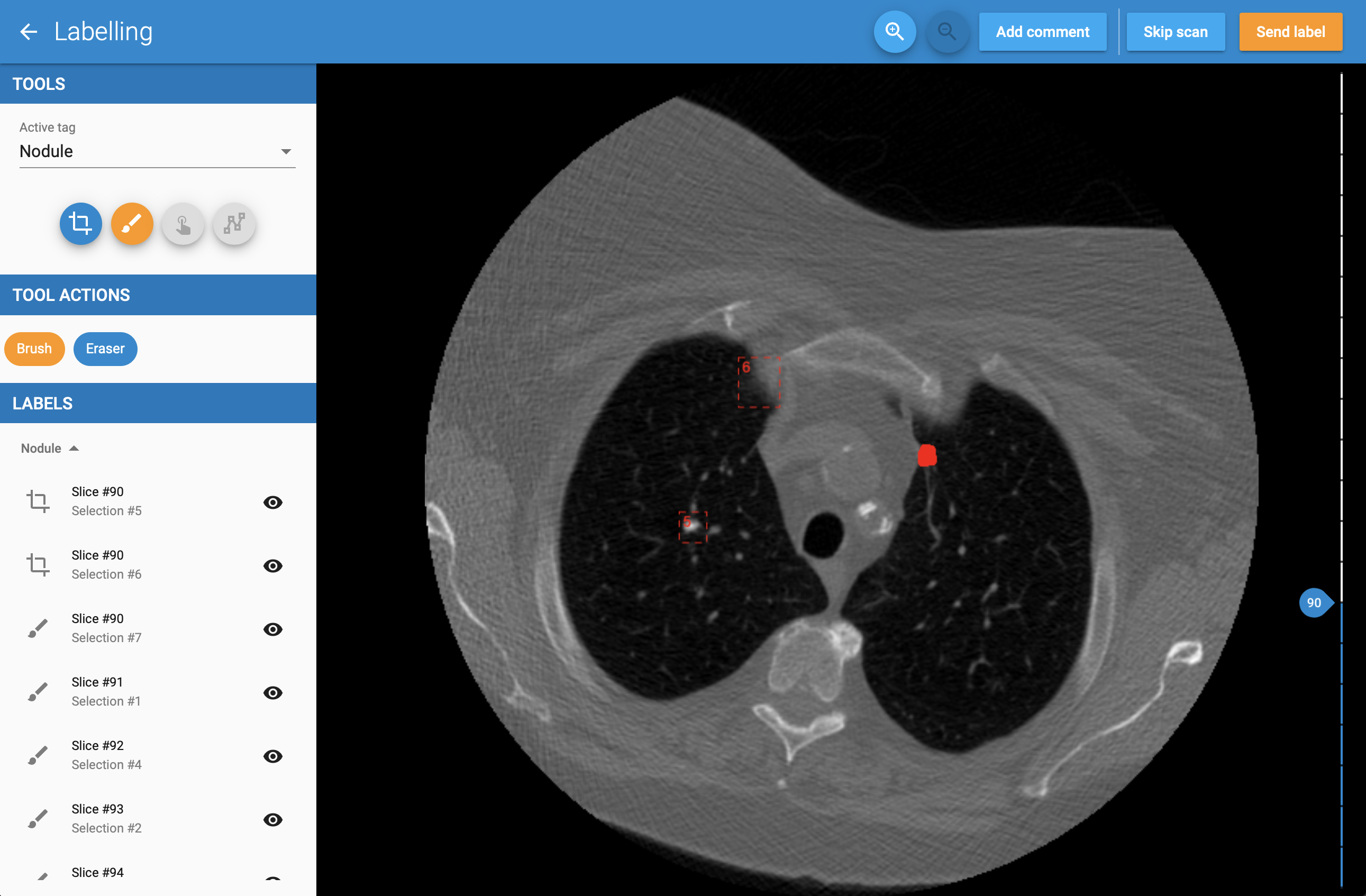1366x896 pixels.
Task: Click the slice 90 slider handle
Action: 1314,602
